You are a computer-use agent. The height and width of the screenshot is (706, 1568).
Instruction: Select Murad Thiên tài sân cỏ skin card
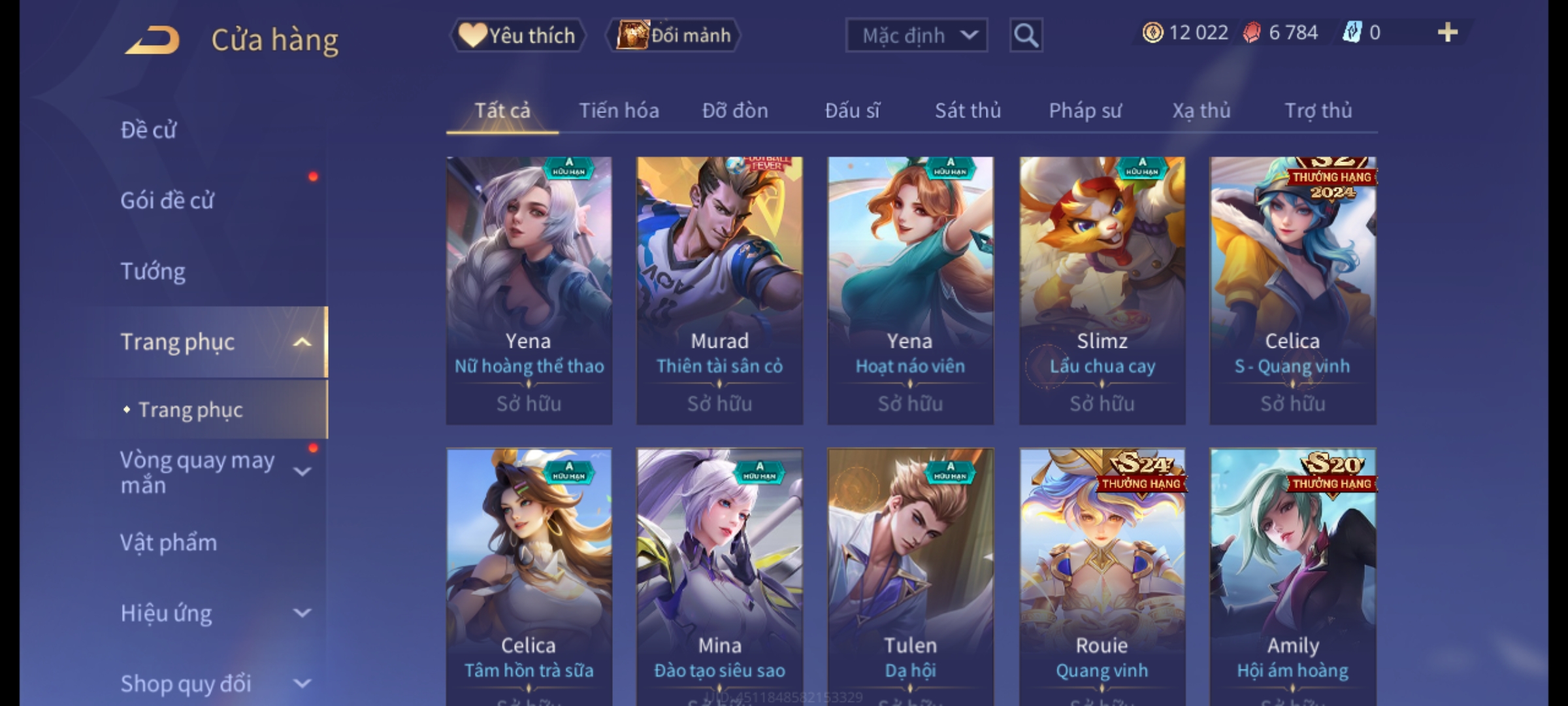click(x=719, y=290)
